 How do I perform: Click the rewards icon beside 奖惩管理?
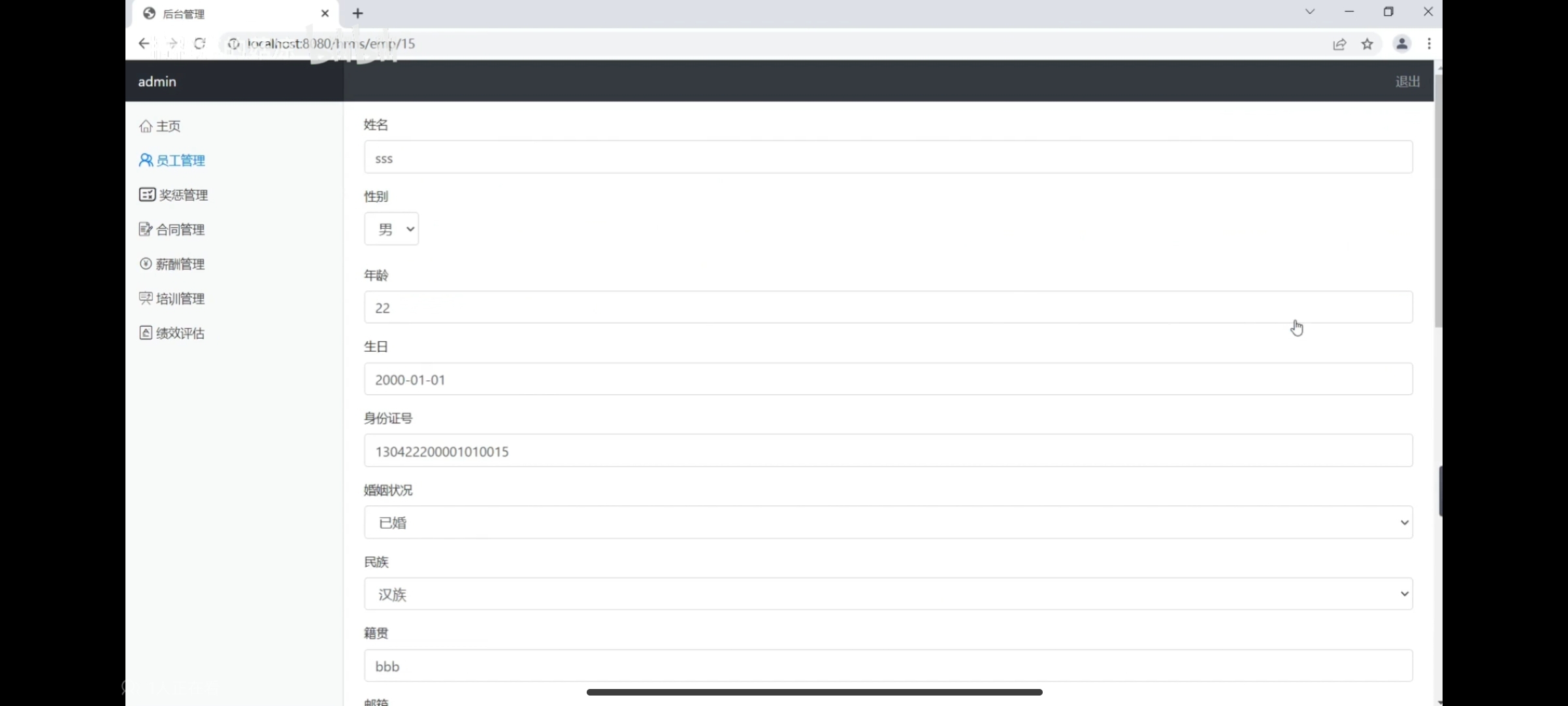(147, 195)
